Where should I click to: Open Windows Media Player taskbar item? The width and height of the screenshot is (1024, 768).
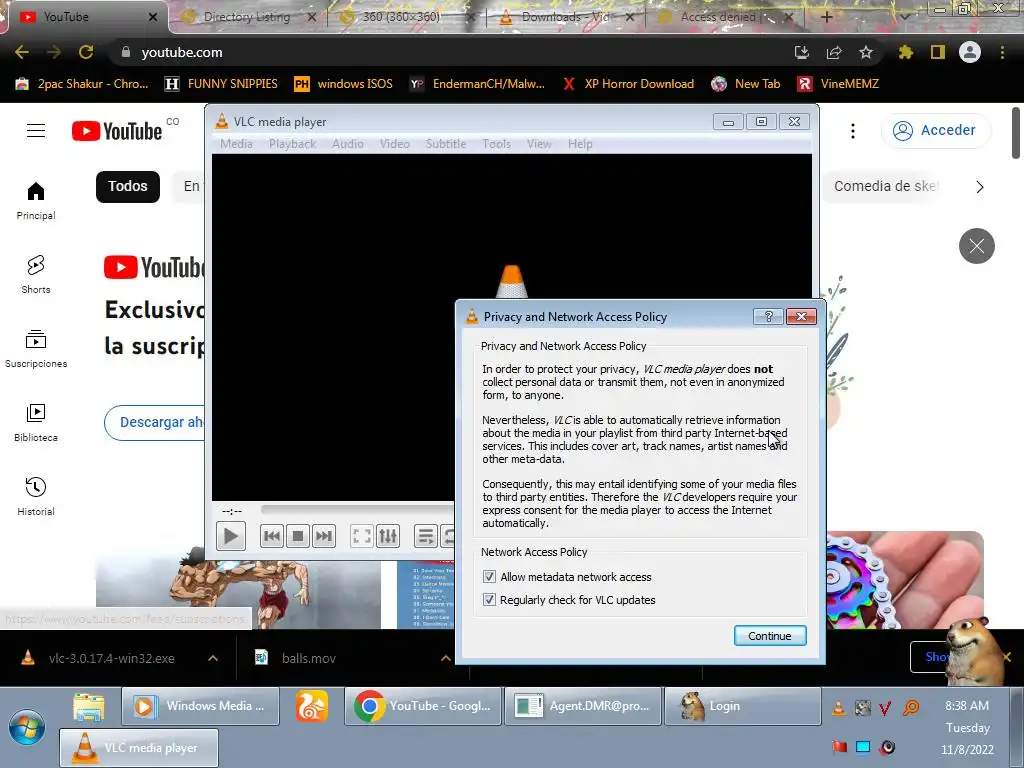point(200,706)
